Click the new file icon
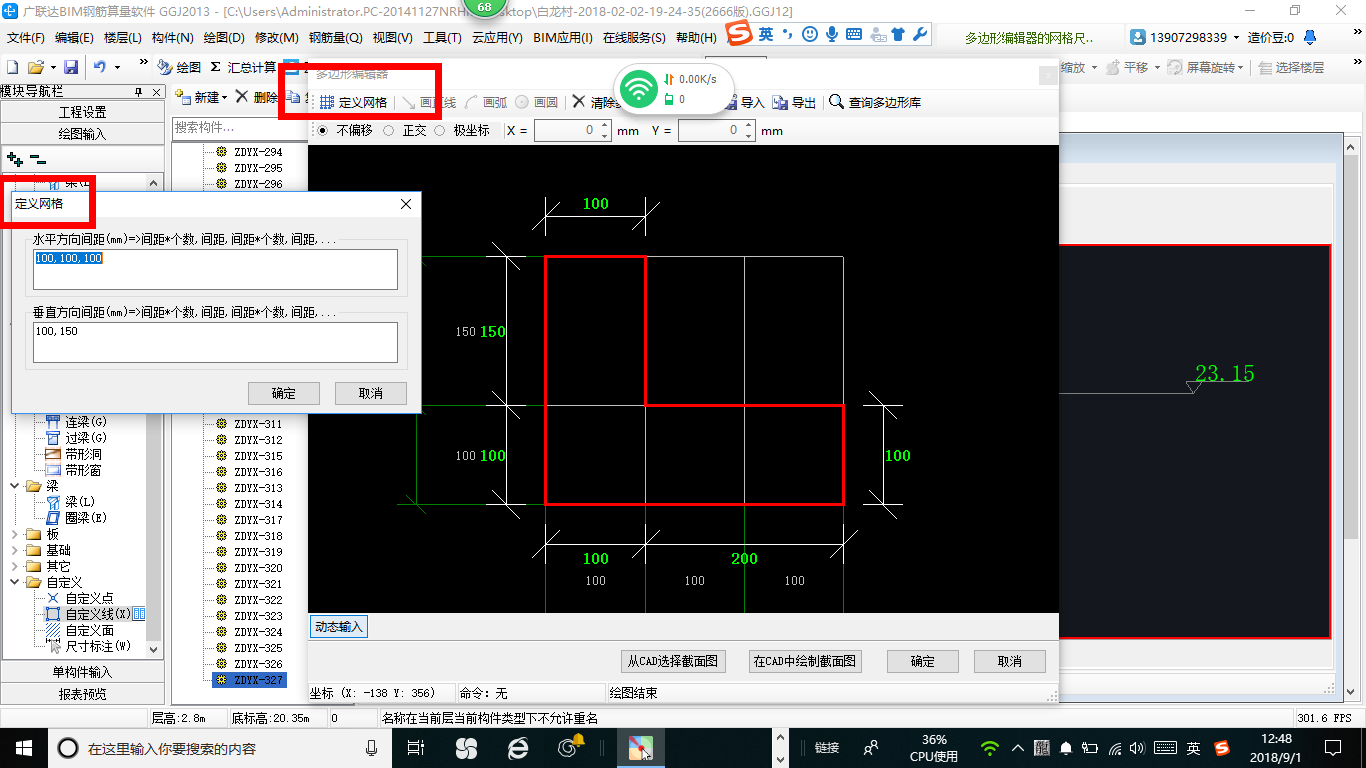 13,67
